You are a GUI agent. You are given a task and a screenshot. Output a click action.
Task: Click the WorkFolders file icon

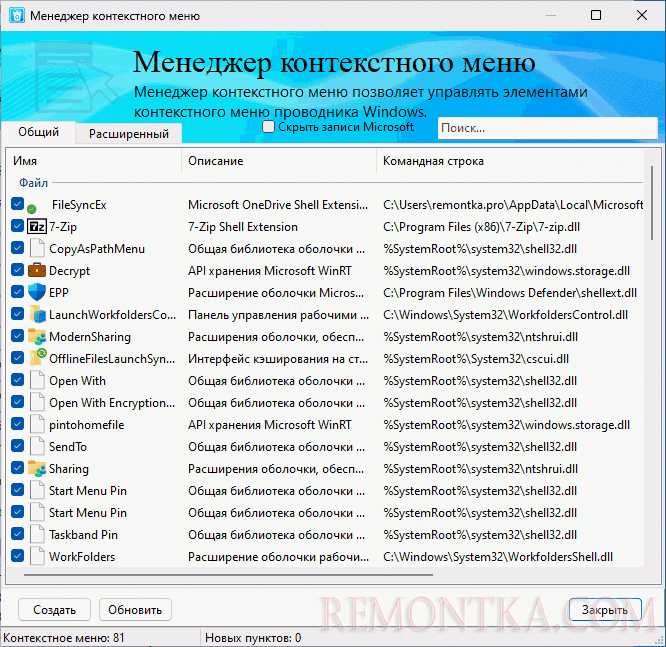(x=37, y=557)
